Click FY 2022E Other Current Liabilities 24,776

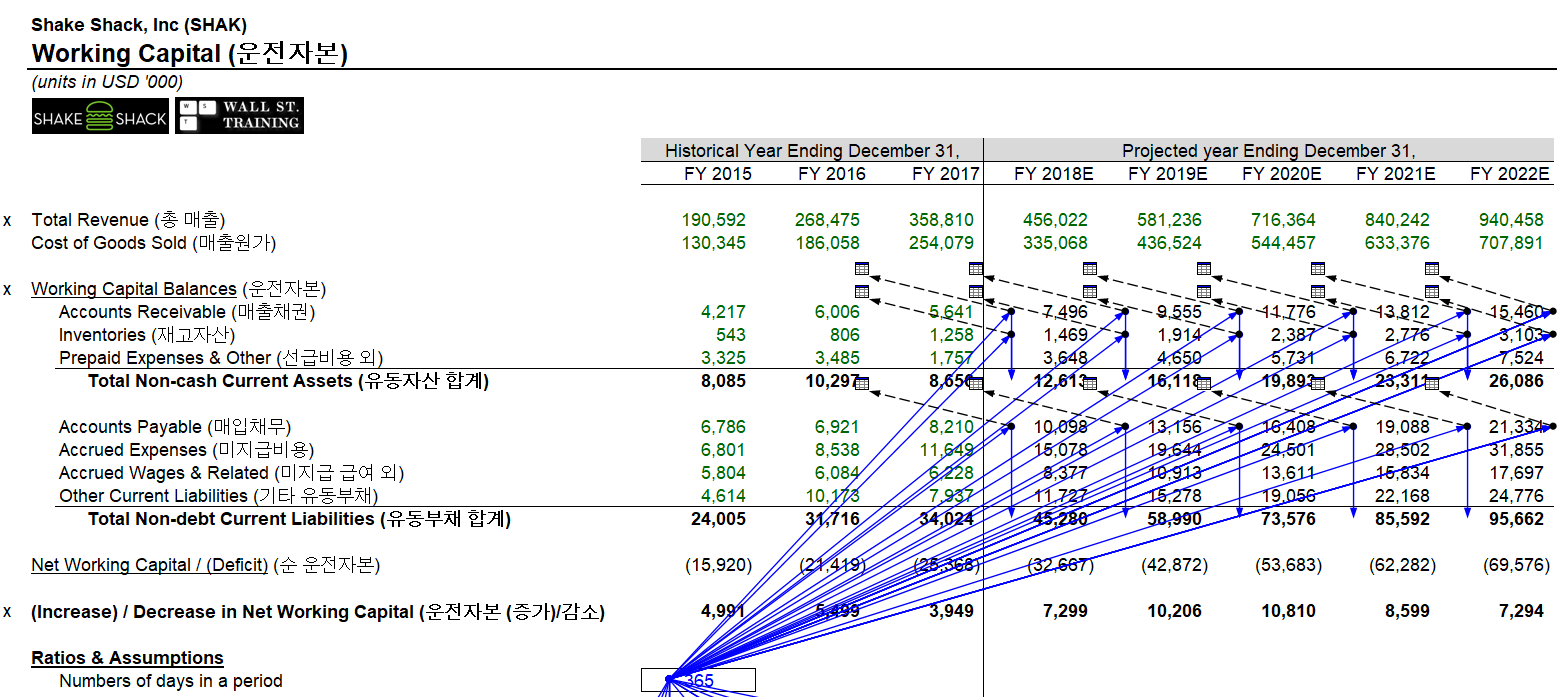[1516, 496]
